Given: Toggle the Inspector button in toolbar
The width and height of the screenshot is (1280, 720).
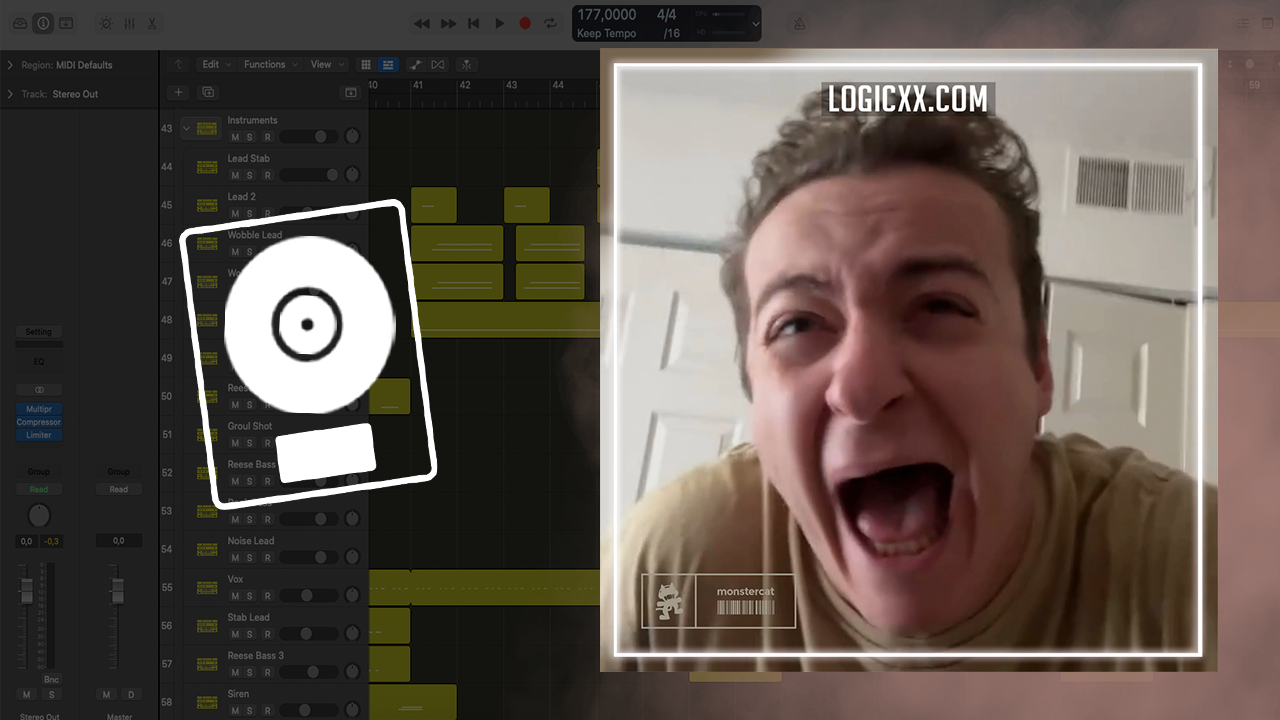Looking at the screenshot, I should tap(43, 23).
